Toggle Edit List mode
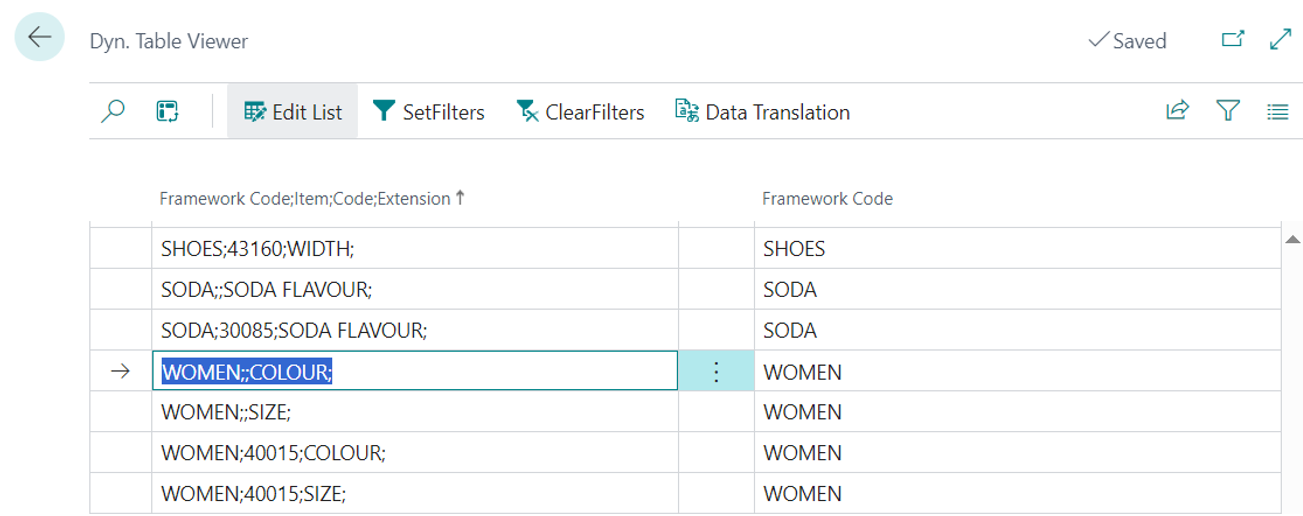The width and height of the screenshot is (1303, 516). pos(293,112)
